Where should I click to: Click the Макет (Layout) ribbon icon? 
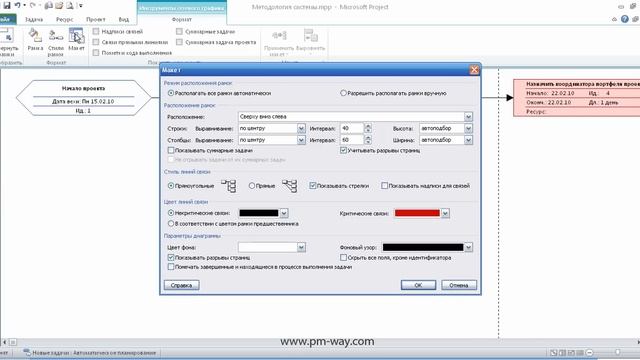(x=76, y=40)
